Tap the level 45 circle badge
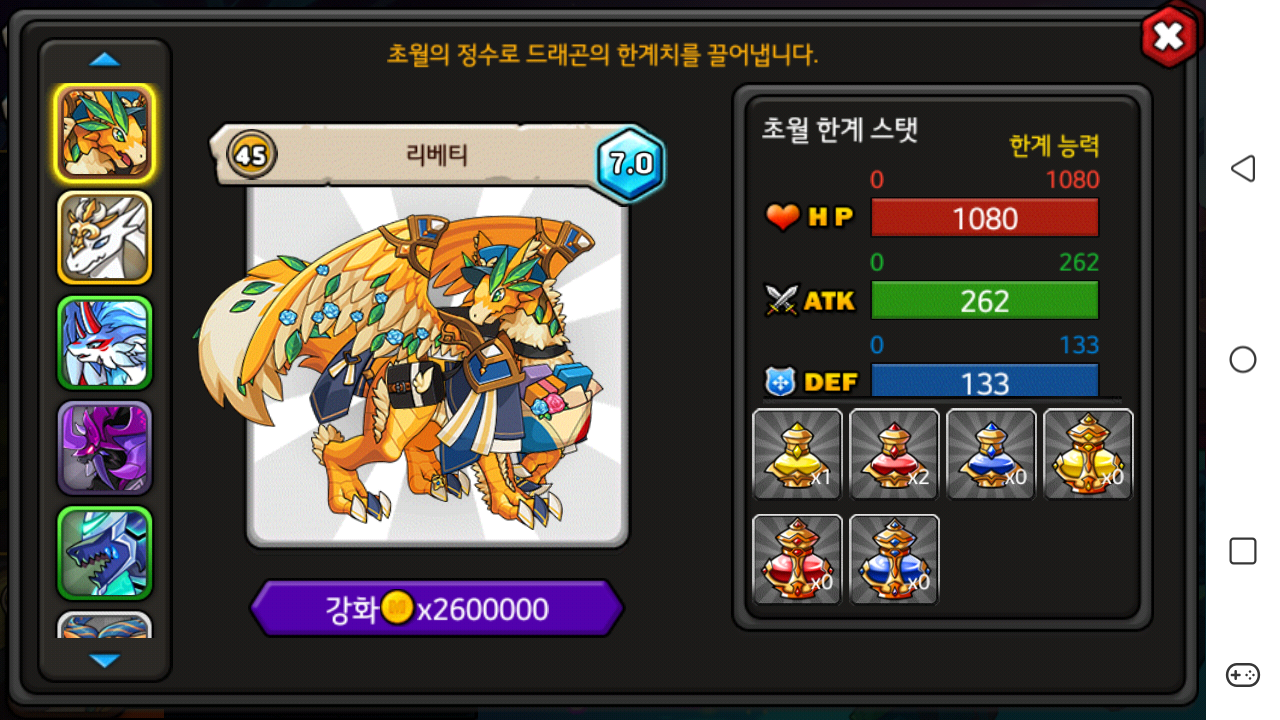 pos(252,156)
